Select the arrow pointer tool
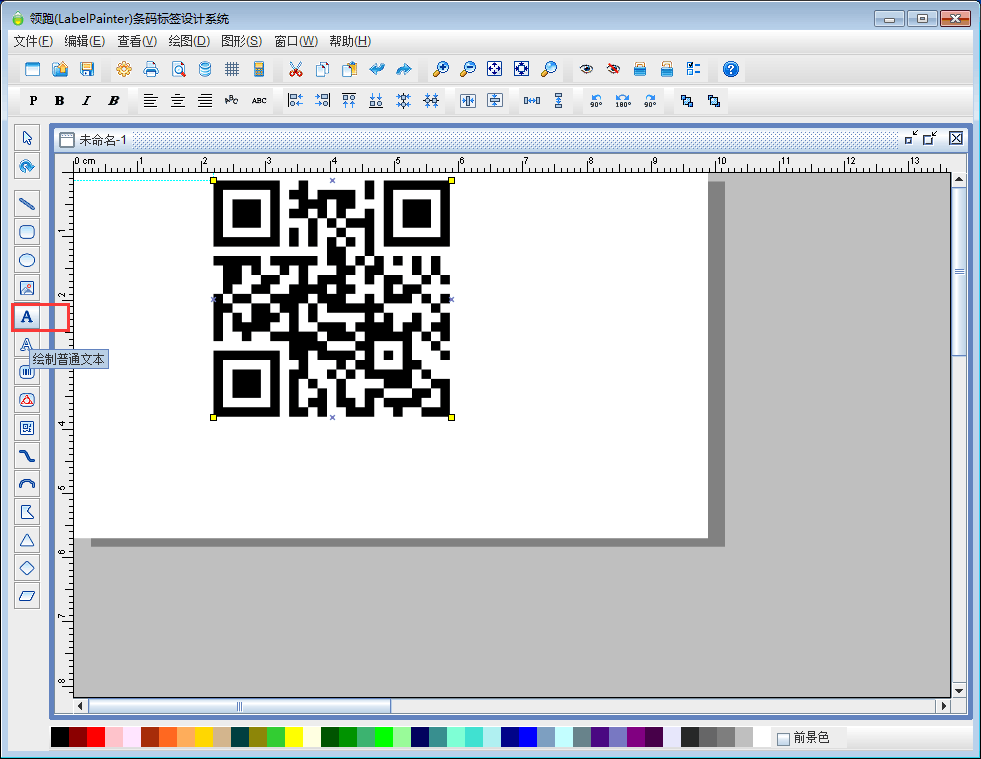 (x=27, y=138)
